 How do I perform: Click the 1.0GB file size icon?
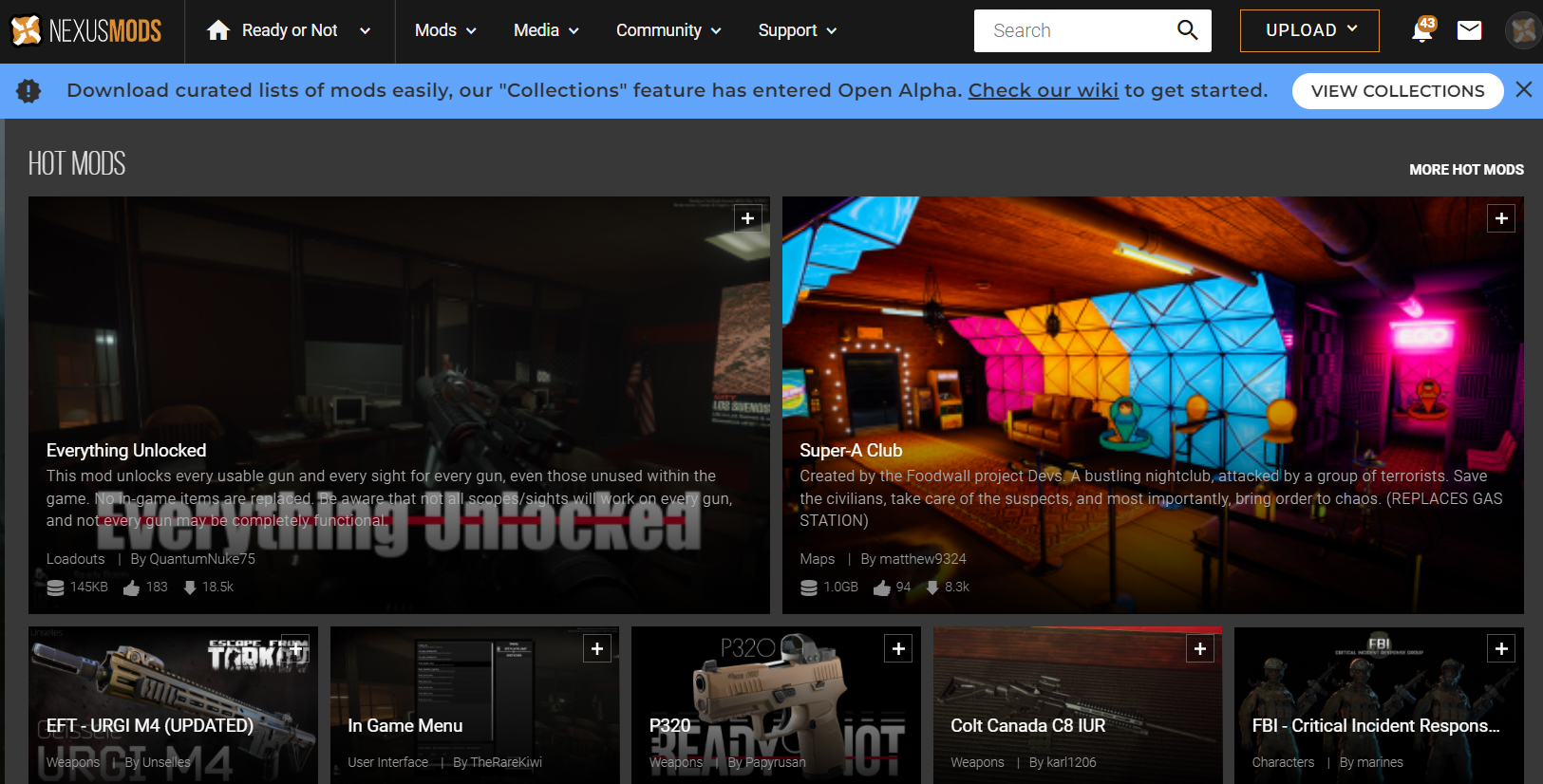coord(809,588)
